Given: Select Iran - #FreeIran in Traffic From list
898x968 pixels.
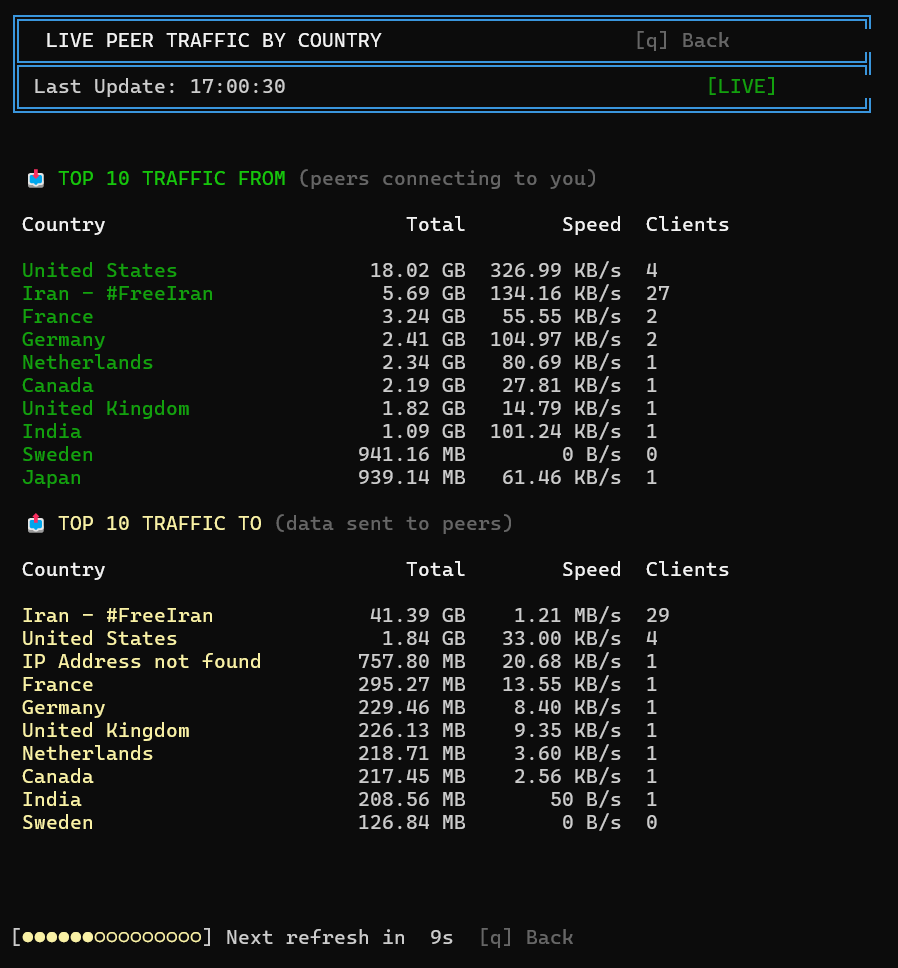Looking at the screenshot, I should [117, 294].
